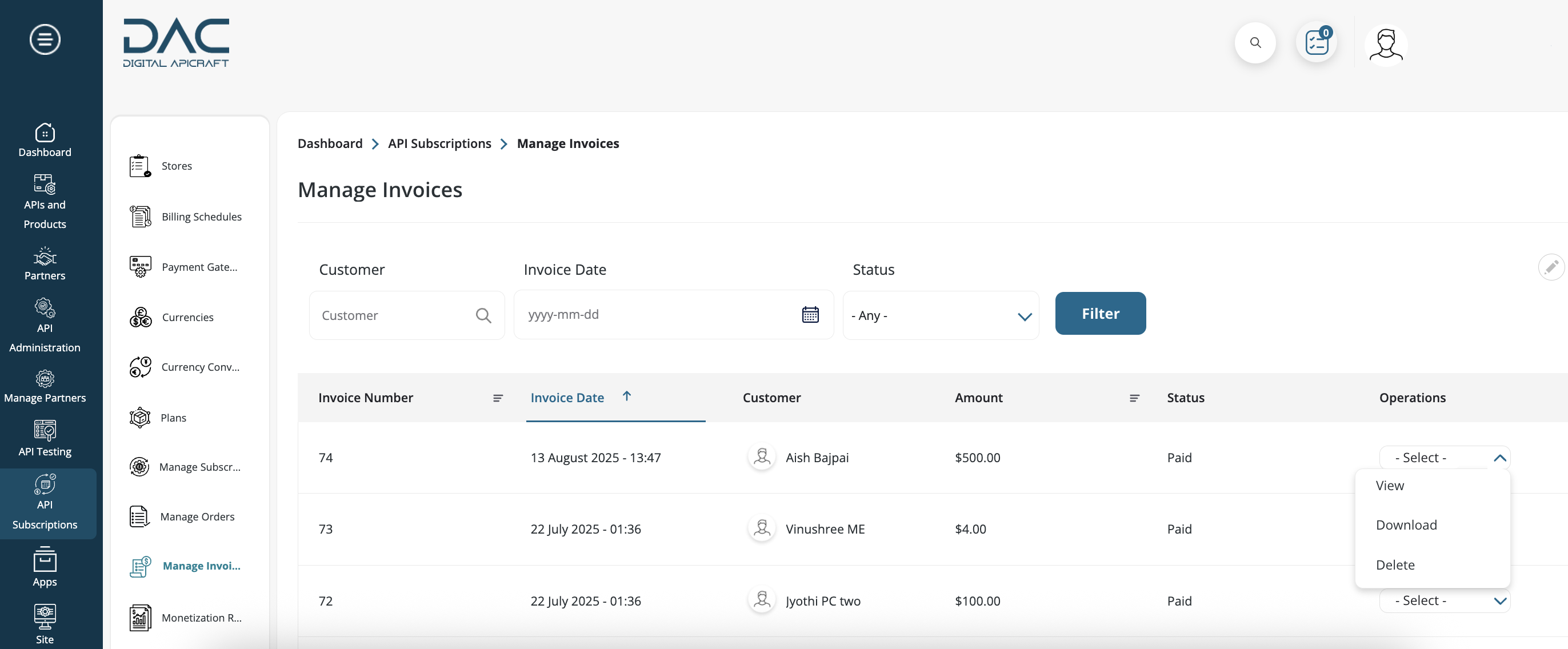Open the search icon in header
This screenshot has height=649, width=1568.
pyautogui.click(x=1255, y=43)
